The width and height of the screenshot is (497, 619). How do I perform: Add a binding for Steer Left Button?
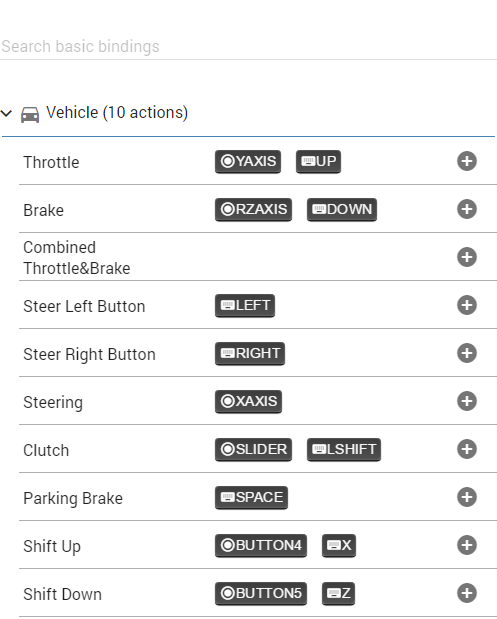coord(467,305)
